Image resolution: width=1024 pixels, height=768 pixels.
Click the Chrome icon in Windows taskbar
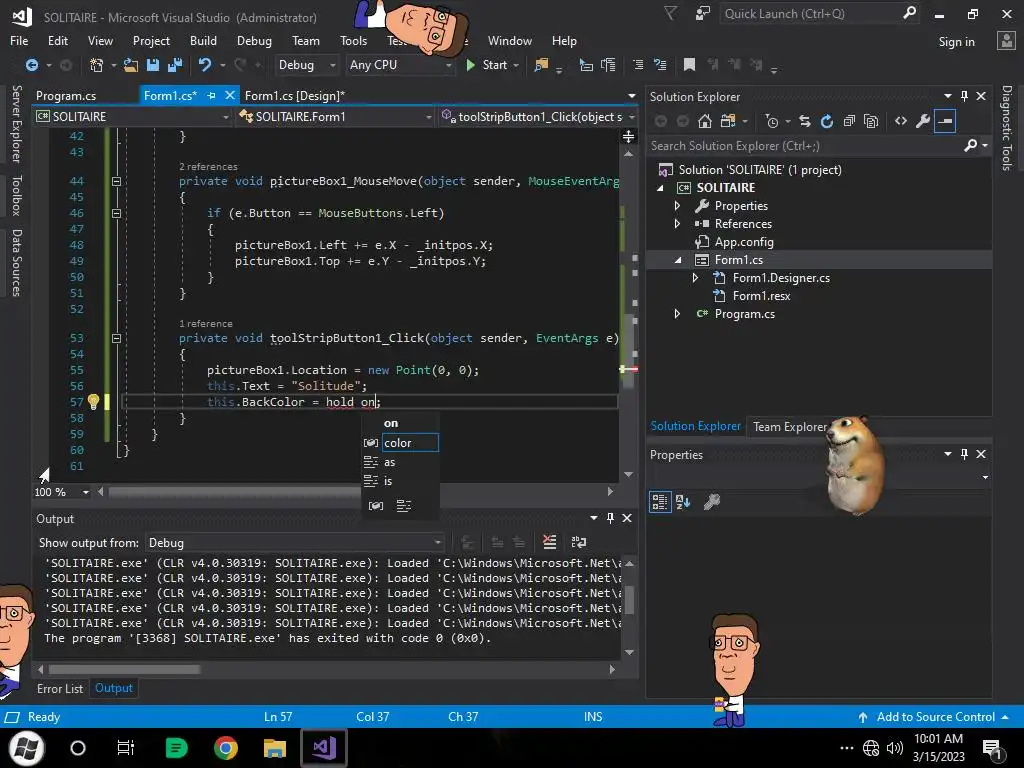point(226,748)
